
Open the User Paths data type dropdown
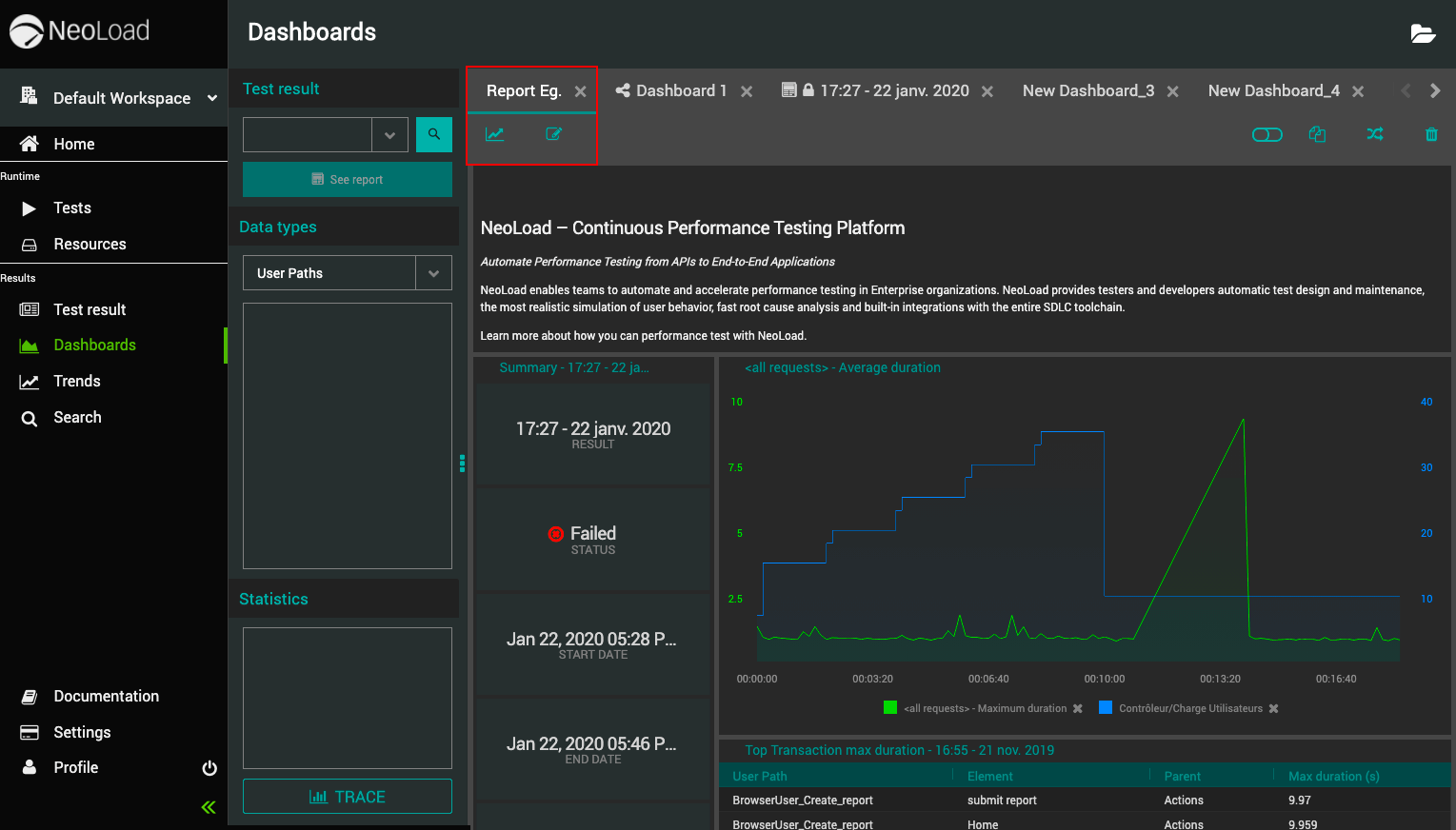coord(433,273)
